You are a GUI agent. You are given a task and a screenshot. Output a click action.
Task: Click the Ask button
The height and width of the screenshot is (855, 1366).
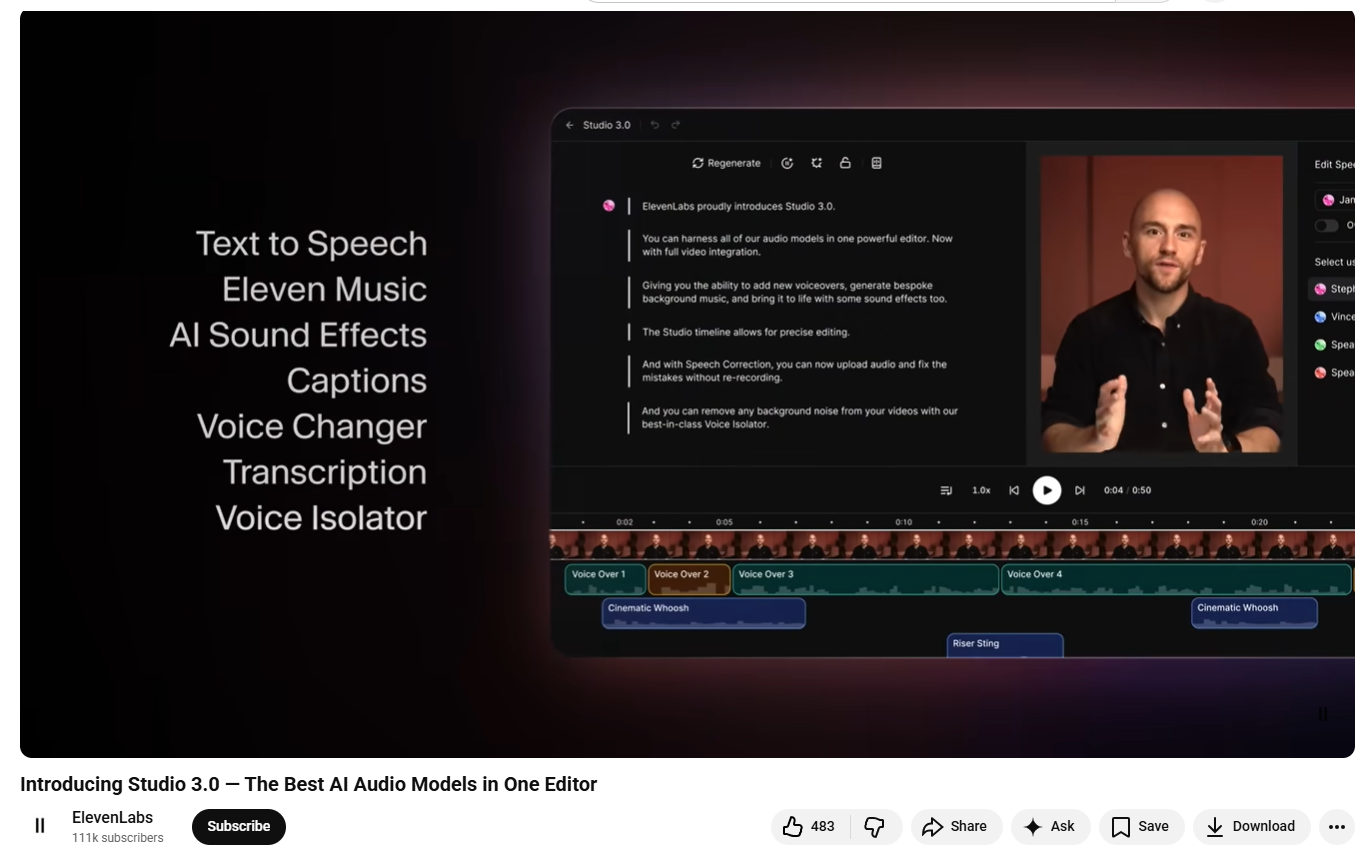tap(1050, 827)
